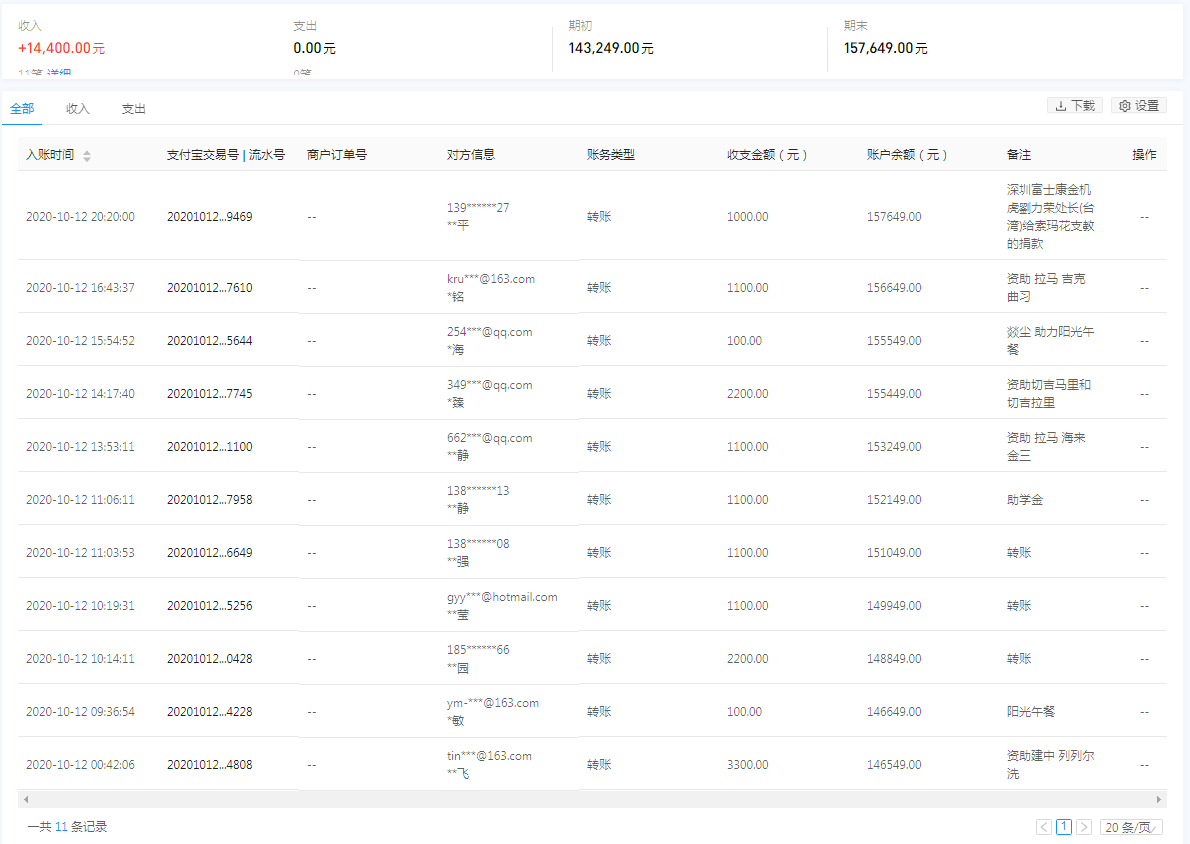Click the horizontal scrollbar right arrow
Viewport: 1190px width, 844px height.
click(x=1160, y=800)
